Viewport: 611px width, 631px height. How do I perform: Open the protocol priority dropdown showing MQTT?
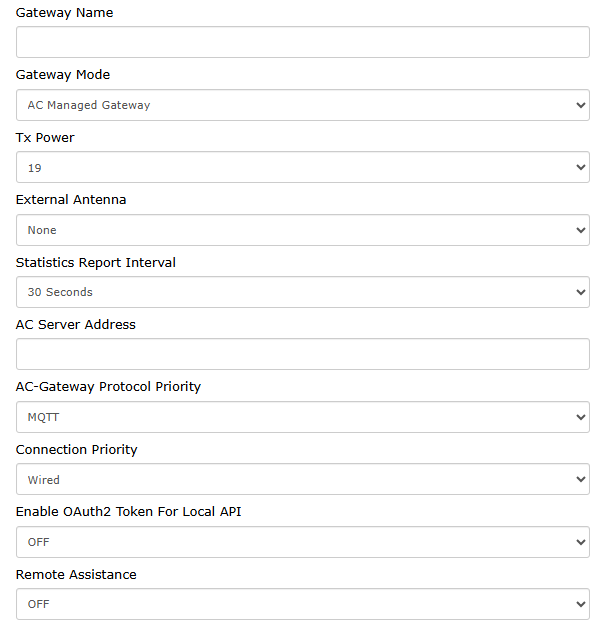pyautogui.click(x=303, y=417)
